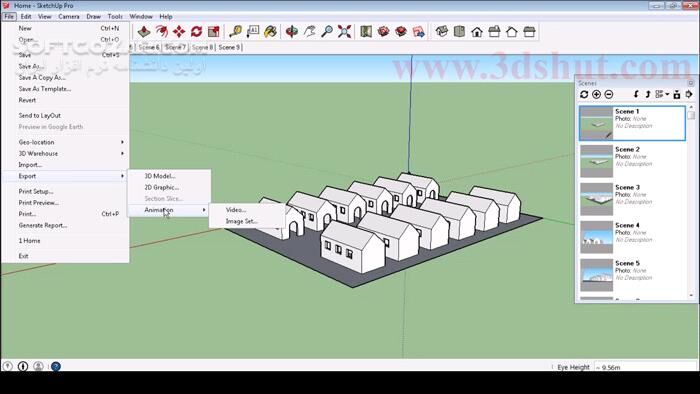Click the Eye Height measurement field
The width and height of the screenshot is (700, 394).
(x=646, y=367)
